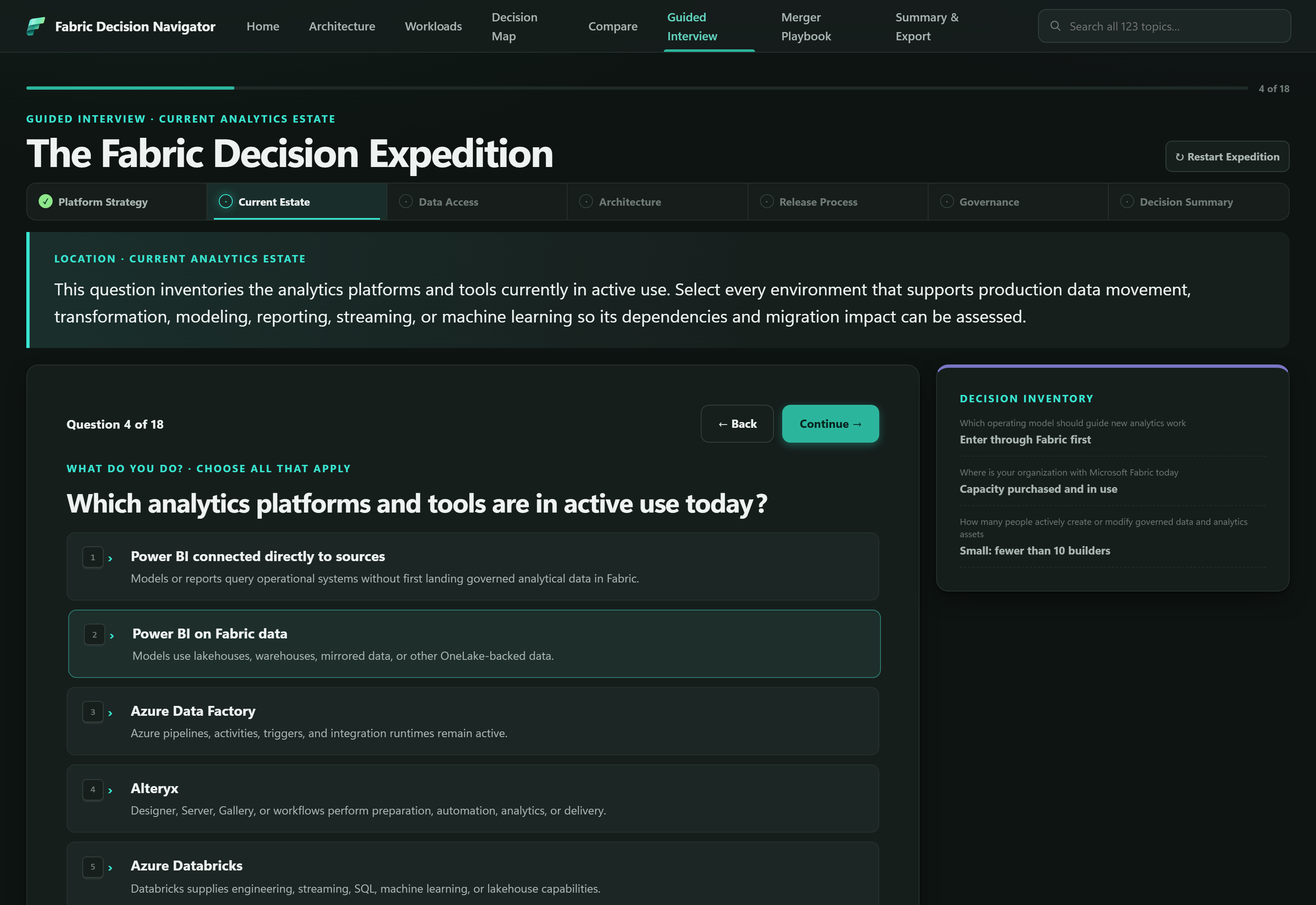Image resolution: width=1316 pixels, height=905 pixels.
Task: Click 'Small: fewer than 10 builders' inventory answer
Action: pyautogui.click(x=1034, y=550)
